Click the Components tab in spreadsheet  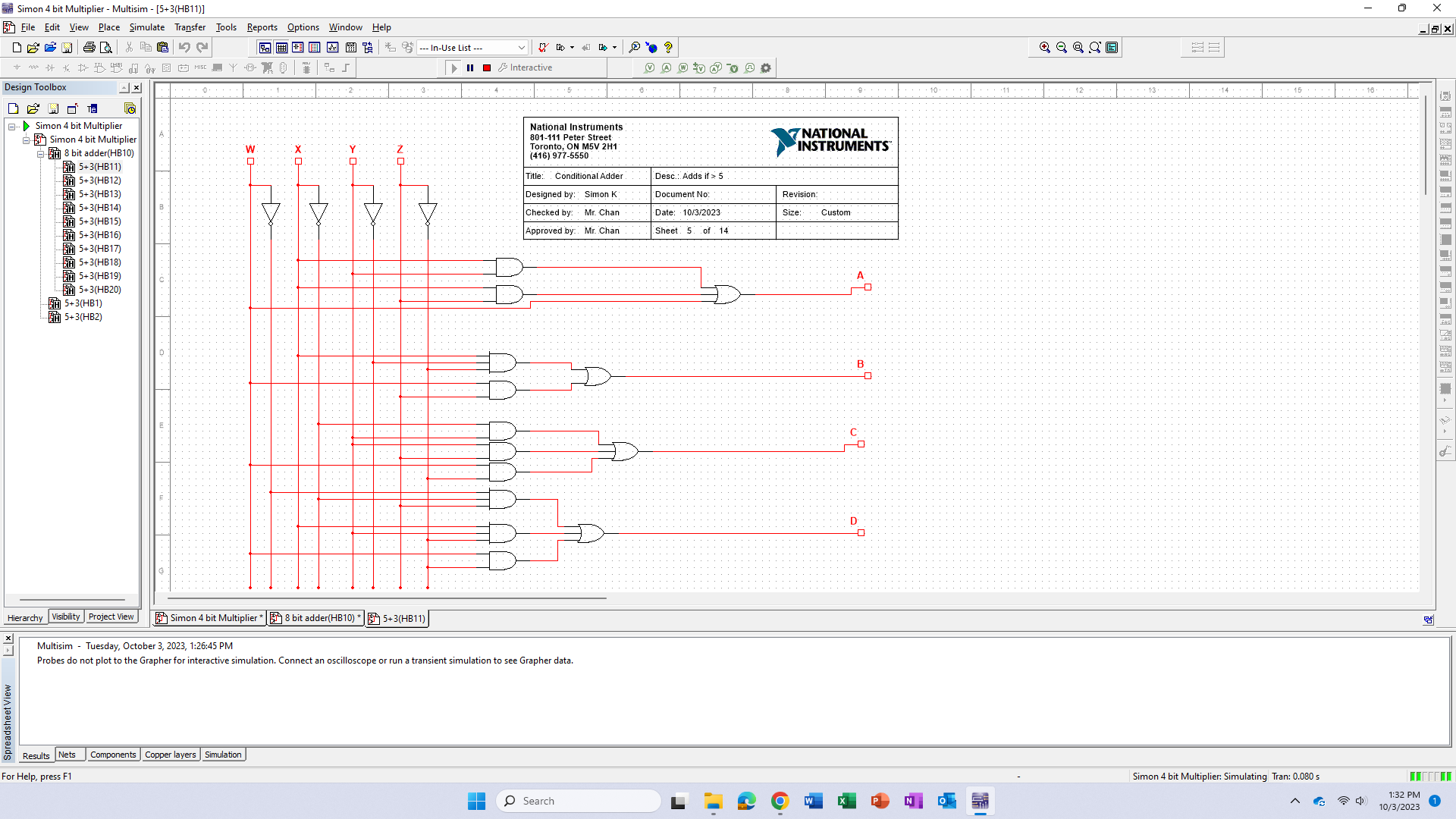112,754
